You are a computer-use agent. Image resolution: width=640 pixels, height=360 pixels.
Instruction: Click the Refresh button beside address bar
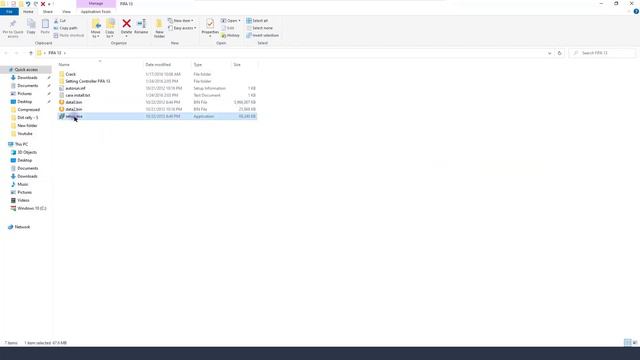coord(559,53)
